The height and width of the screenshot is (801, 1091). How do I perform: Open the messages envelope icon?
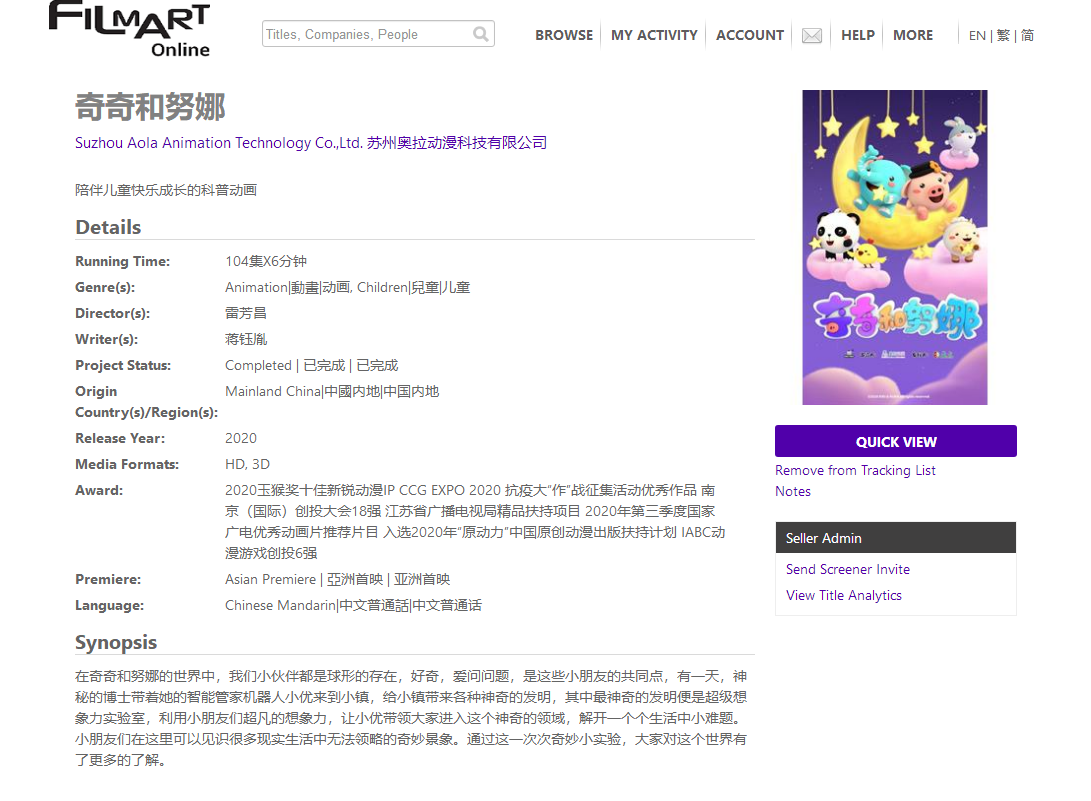tap(812, 36)
